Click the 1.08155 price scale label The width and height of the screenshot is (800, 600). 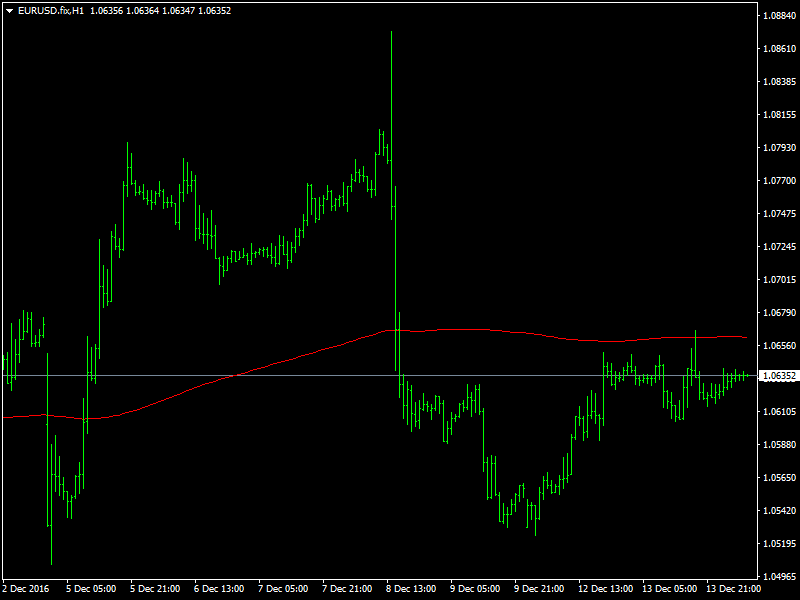pos(779,115)
